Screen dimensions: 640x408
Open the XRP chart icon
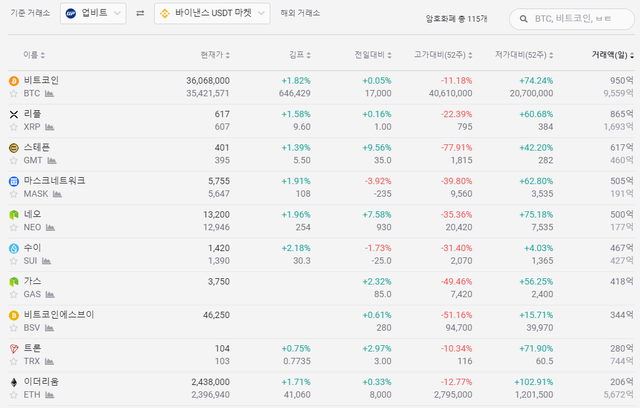(49, 127)
